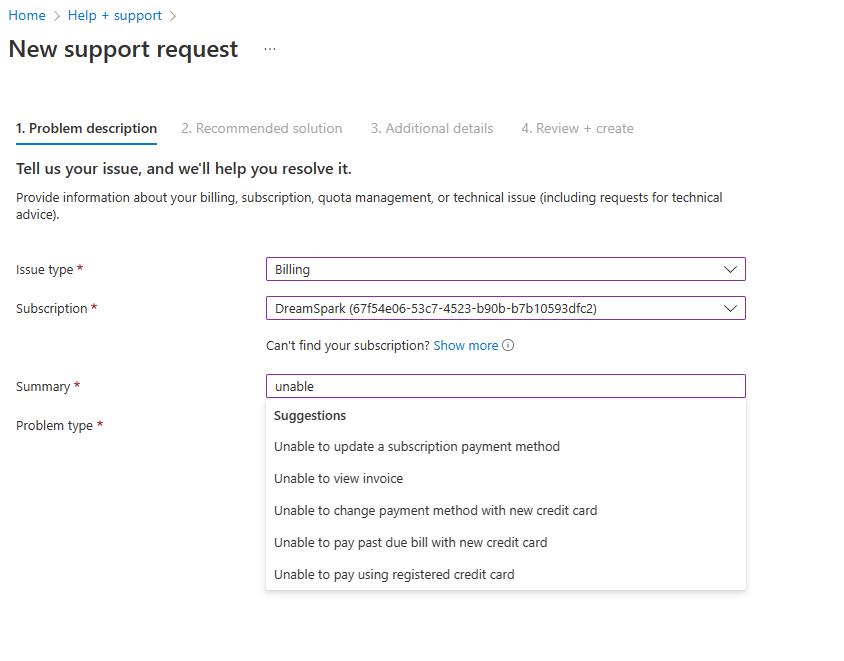Go to Help + support breadcrumb
Viewport: 844px width, 661px height.
(115, 16)
